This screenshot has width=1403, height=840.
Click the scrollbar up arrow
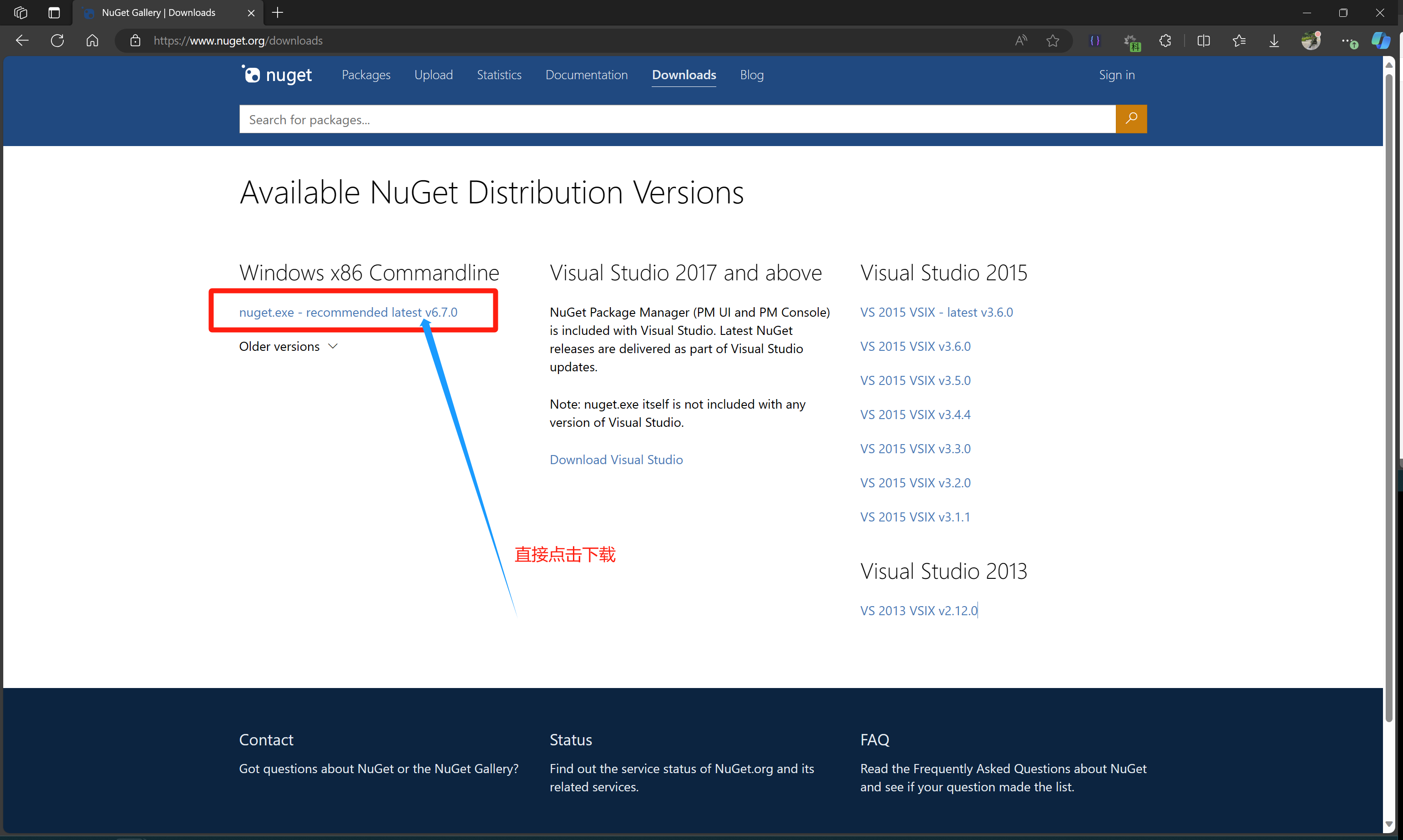tap(1389, 65)
